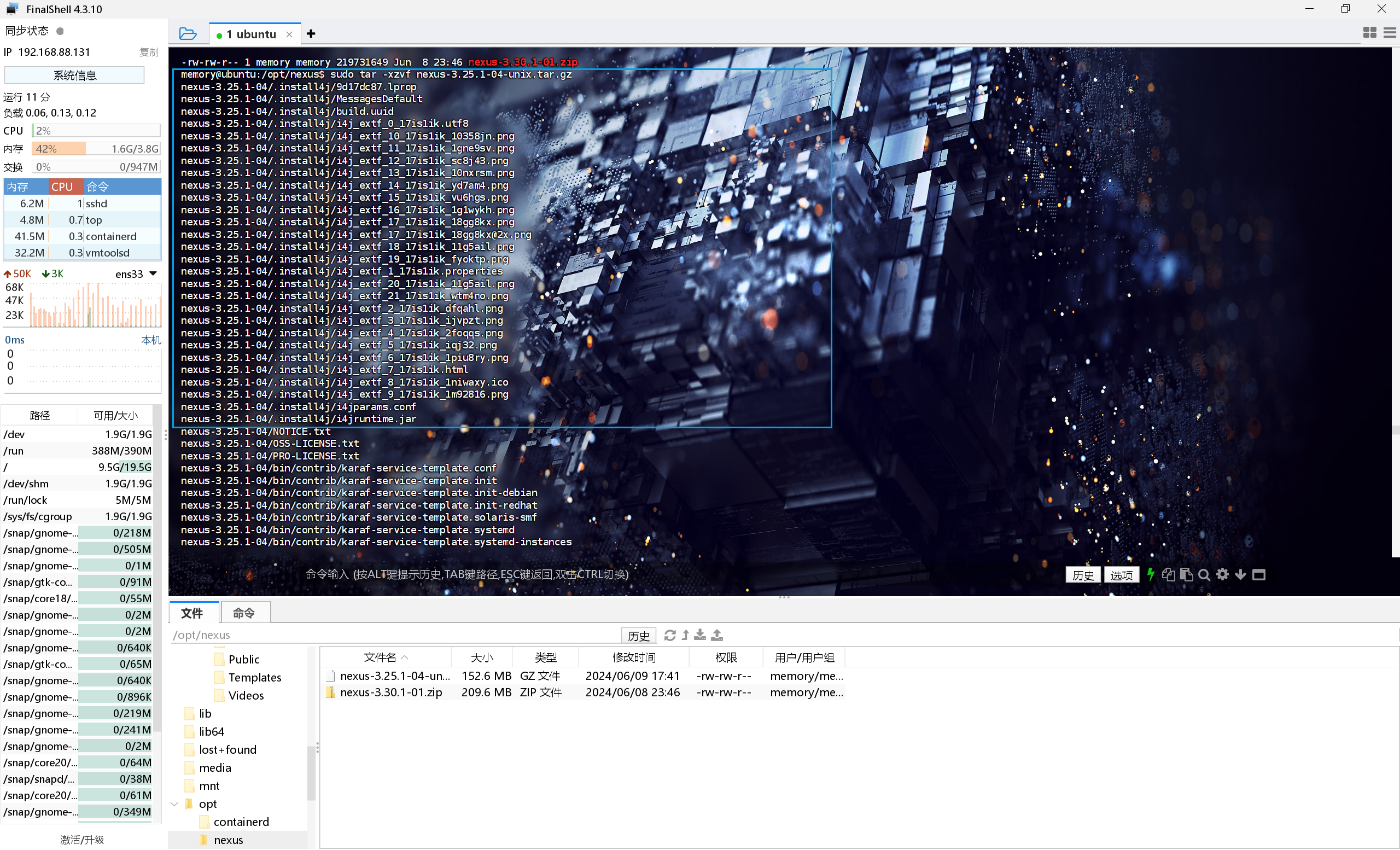The width and height of the screenshot is (1400, 850).
Task: Click the download file icon
Action: [x=700, y=635]
